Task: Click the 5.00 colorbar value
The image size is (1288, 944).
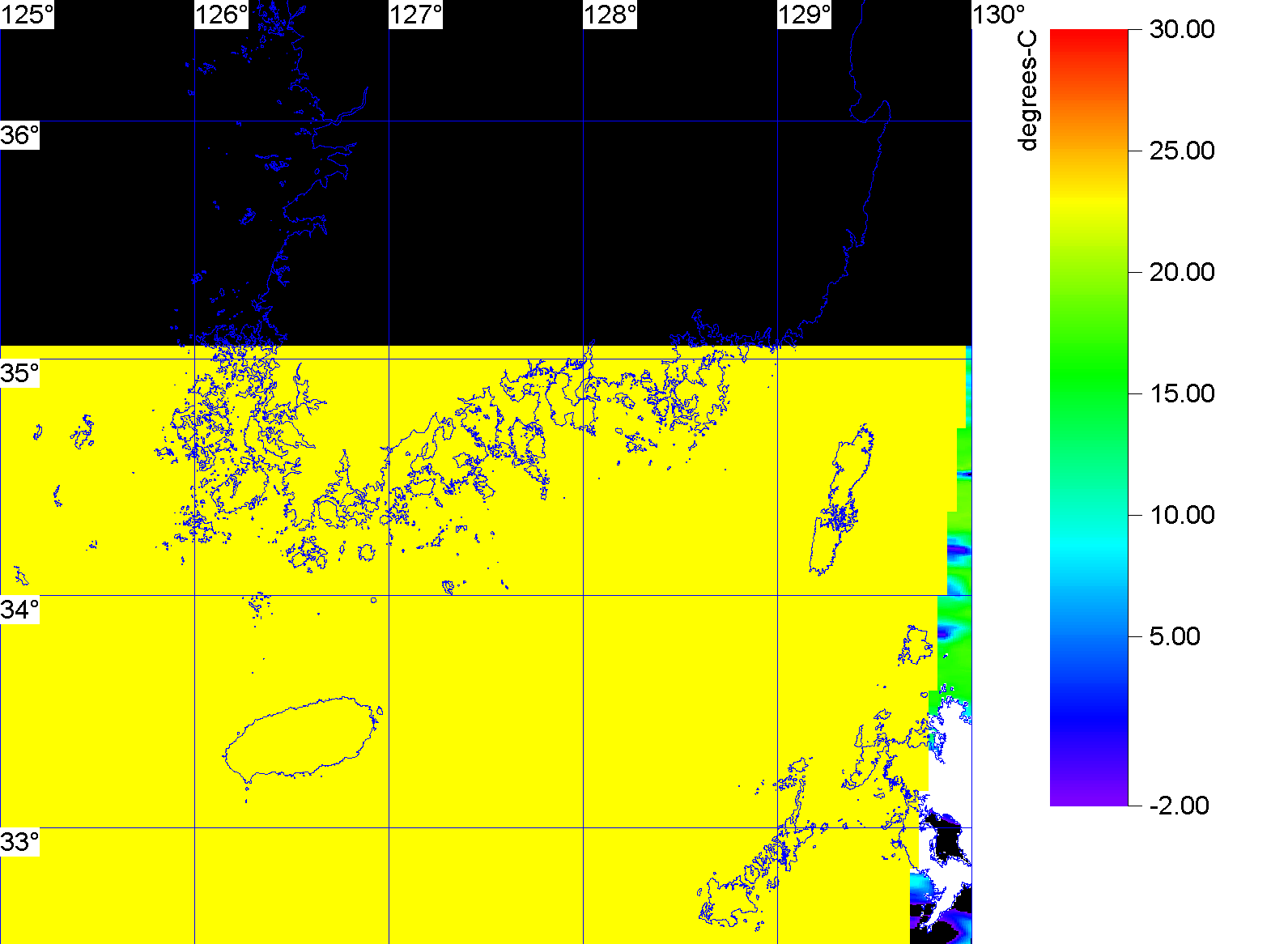Action: tap(1175, 636)
